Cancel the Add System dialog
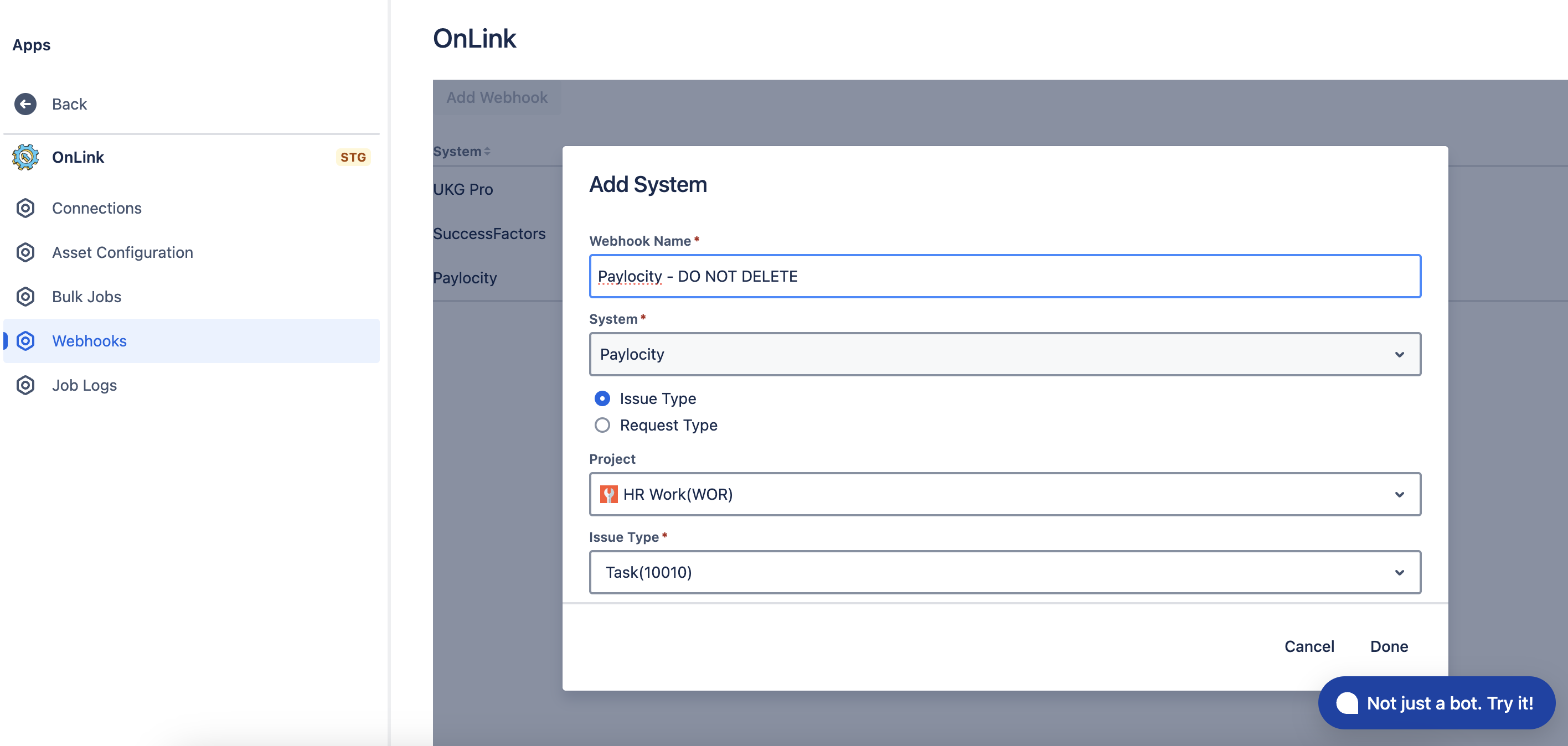Image resolution: width=1568 pixels, height=746 pixels. pyautogui.click(x=1309, y=646)
